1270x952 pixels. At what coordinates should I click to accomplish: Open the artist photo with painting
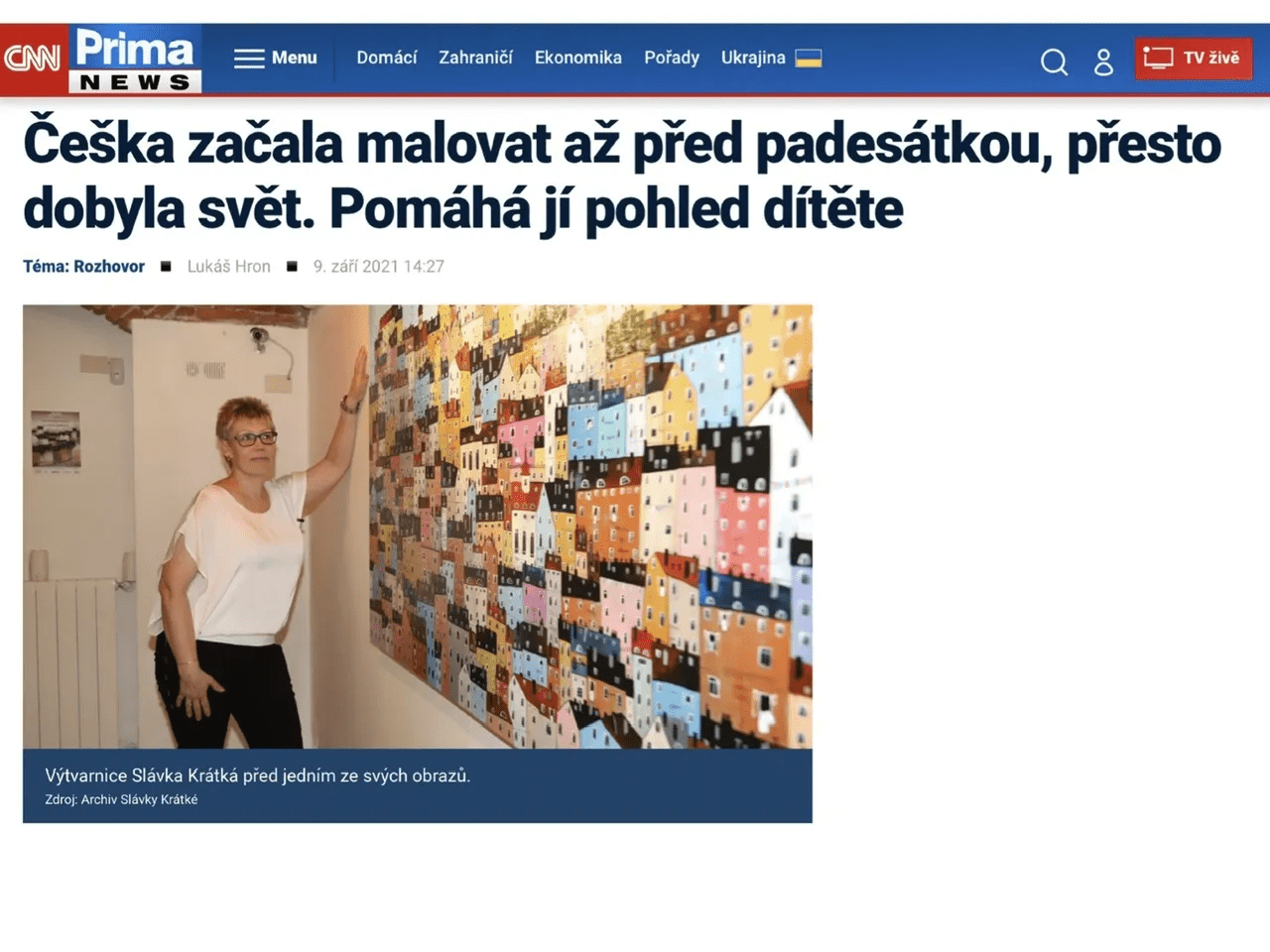[418, 527]
